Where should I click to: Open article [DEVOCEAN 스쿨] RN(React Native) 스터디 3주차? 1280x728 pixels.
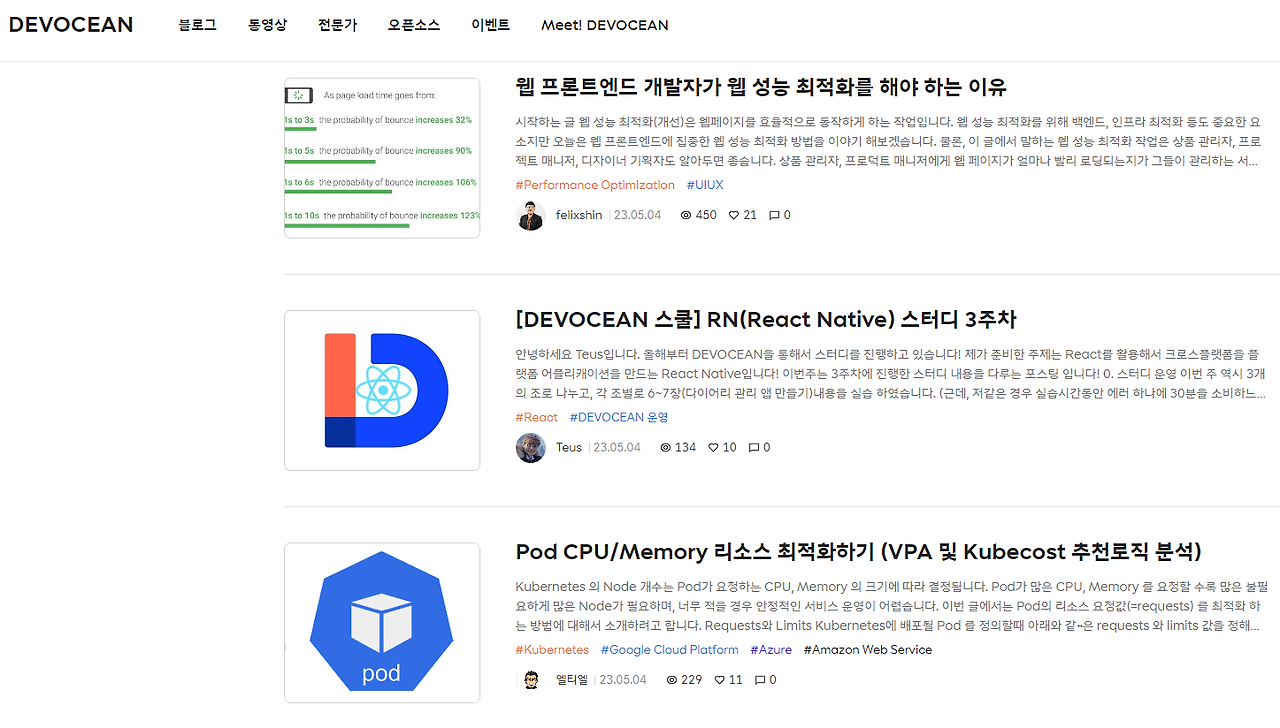tap(766, 319)
